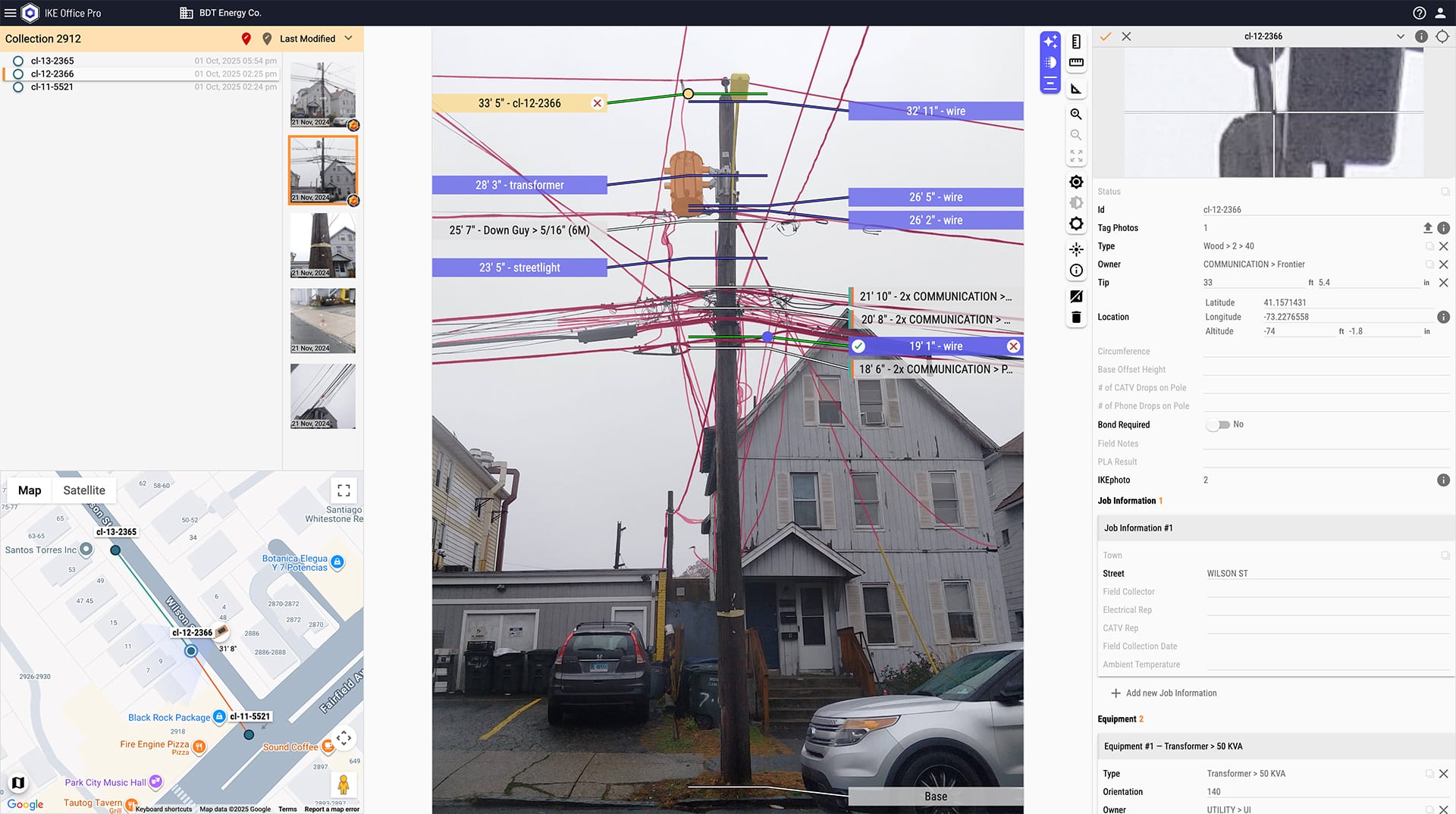Open the pole base close-up thumbnail
The image size is (1456, 814).
tap(322, 245)
